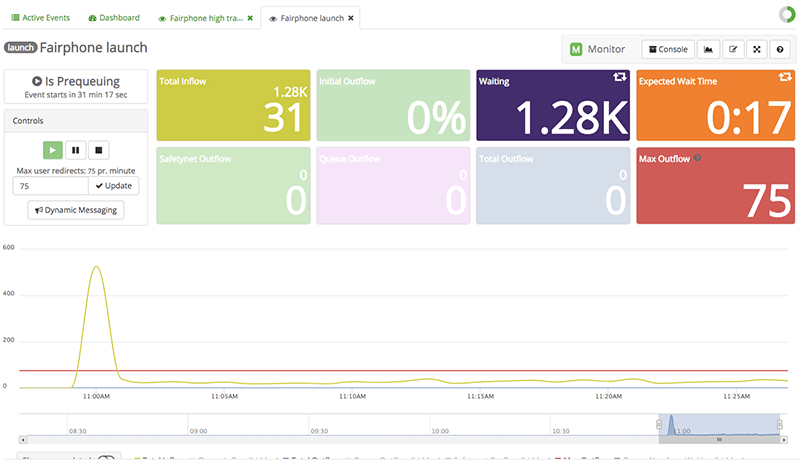Screen dimensions: 800x460
Task: Click the edit event pencil icon
Action: coord(733,49)
